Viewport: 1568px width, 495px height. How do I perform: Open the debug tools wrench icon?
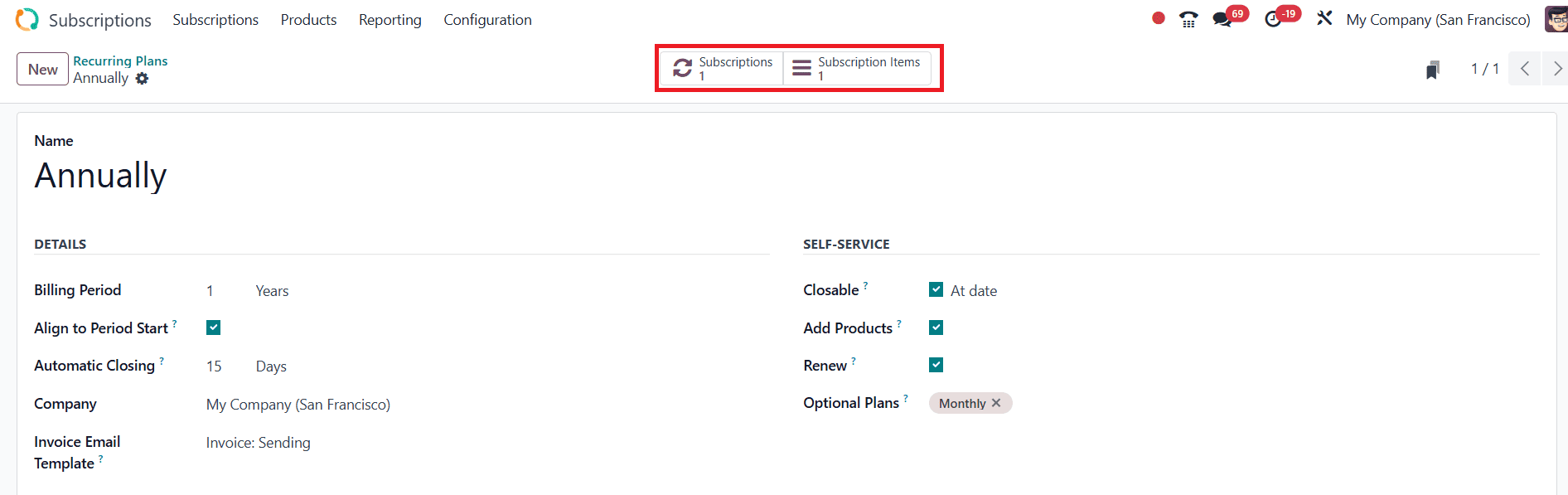click(x=1324, y=18)
